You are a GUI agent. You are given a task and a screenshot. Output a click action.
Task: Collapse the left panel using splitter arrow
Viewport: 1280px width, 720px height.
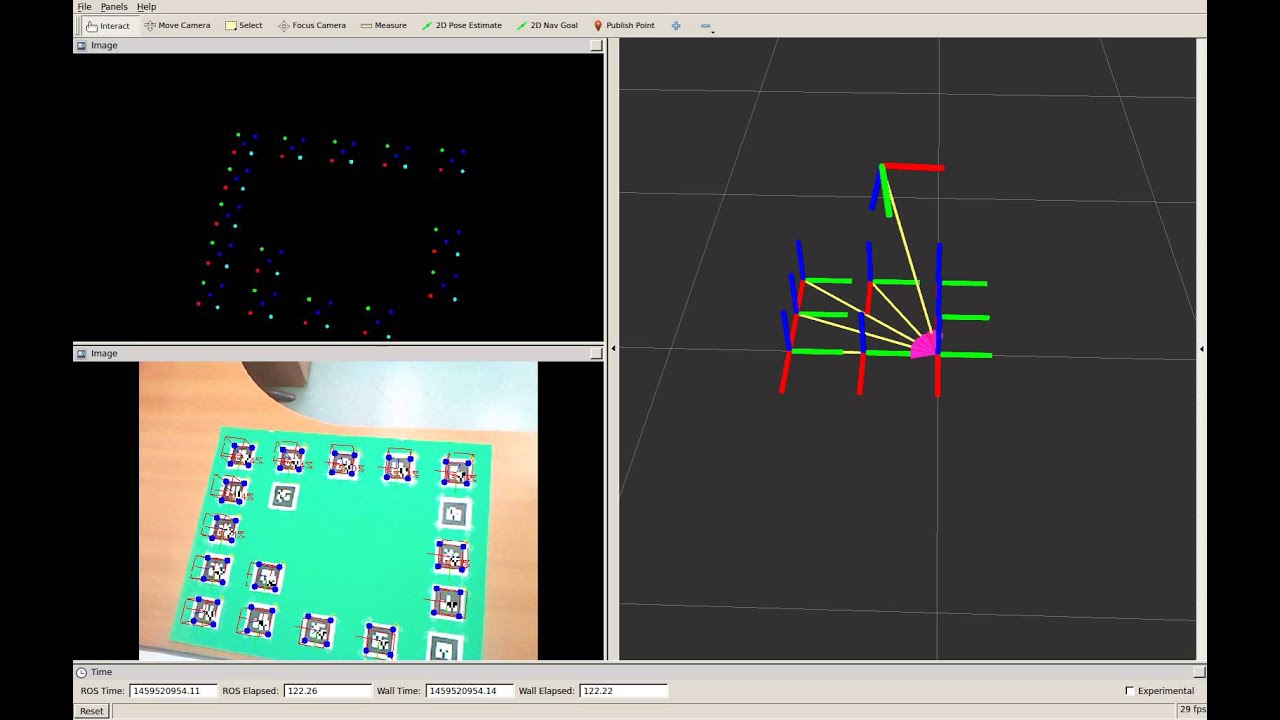[x=613, y=349]
